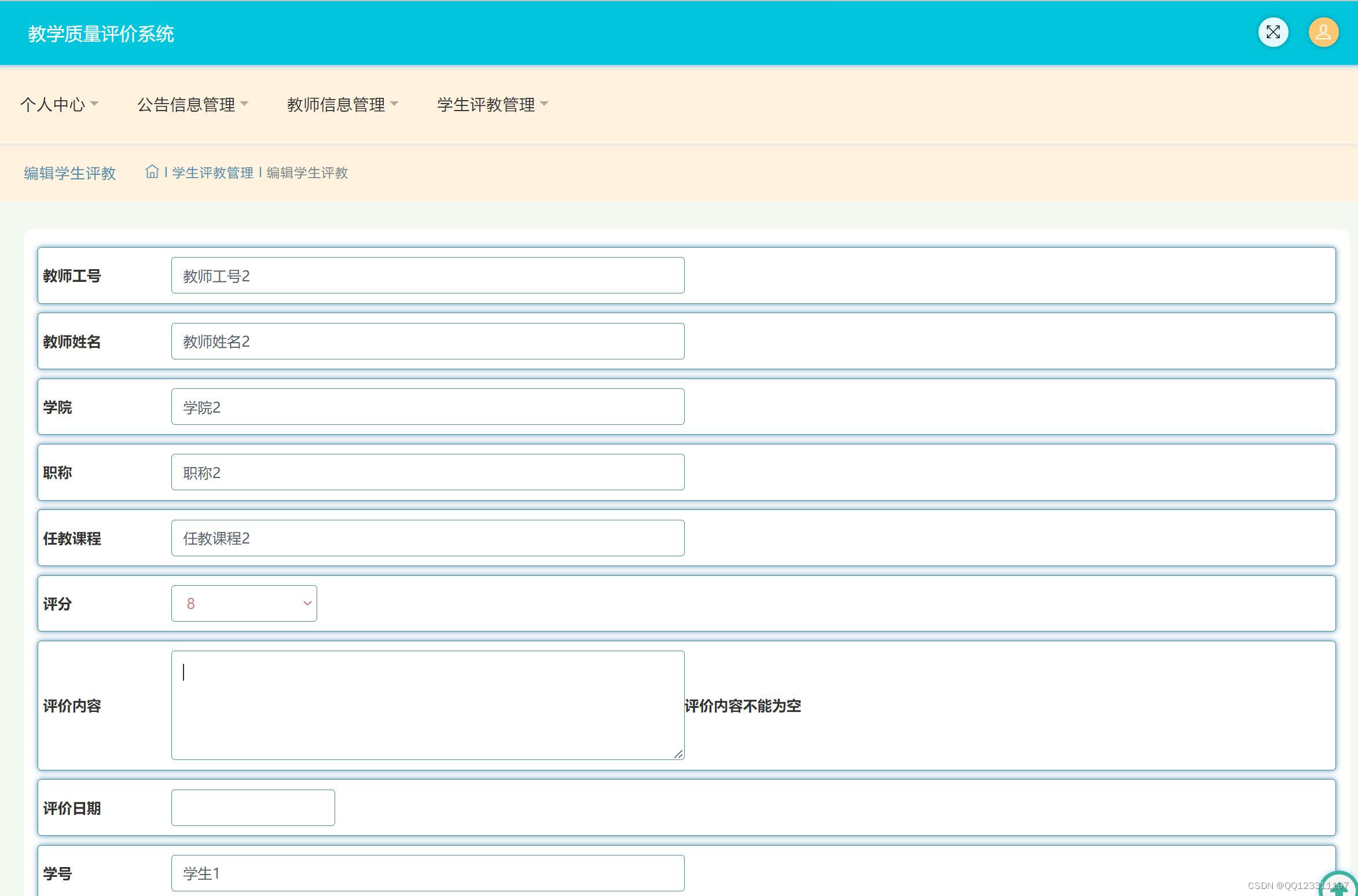Expand the 教师信息管理 menu
The height and width of the screenshot is (896, 1358).
pyautogui.click(x=343, y=104)
